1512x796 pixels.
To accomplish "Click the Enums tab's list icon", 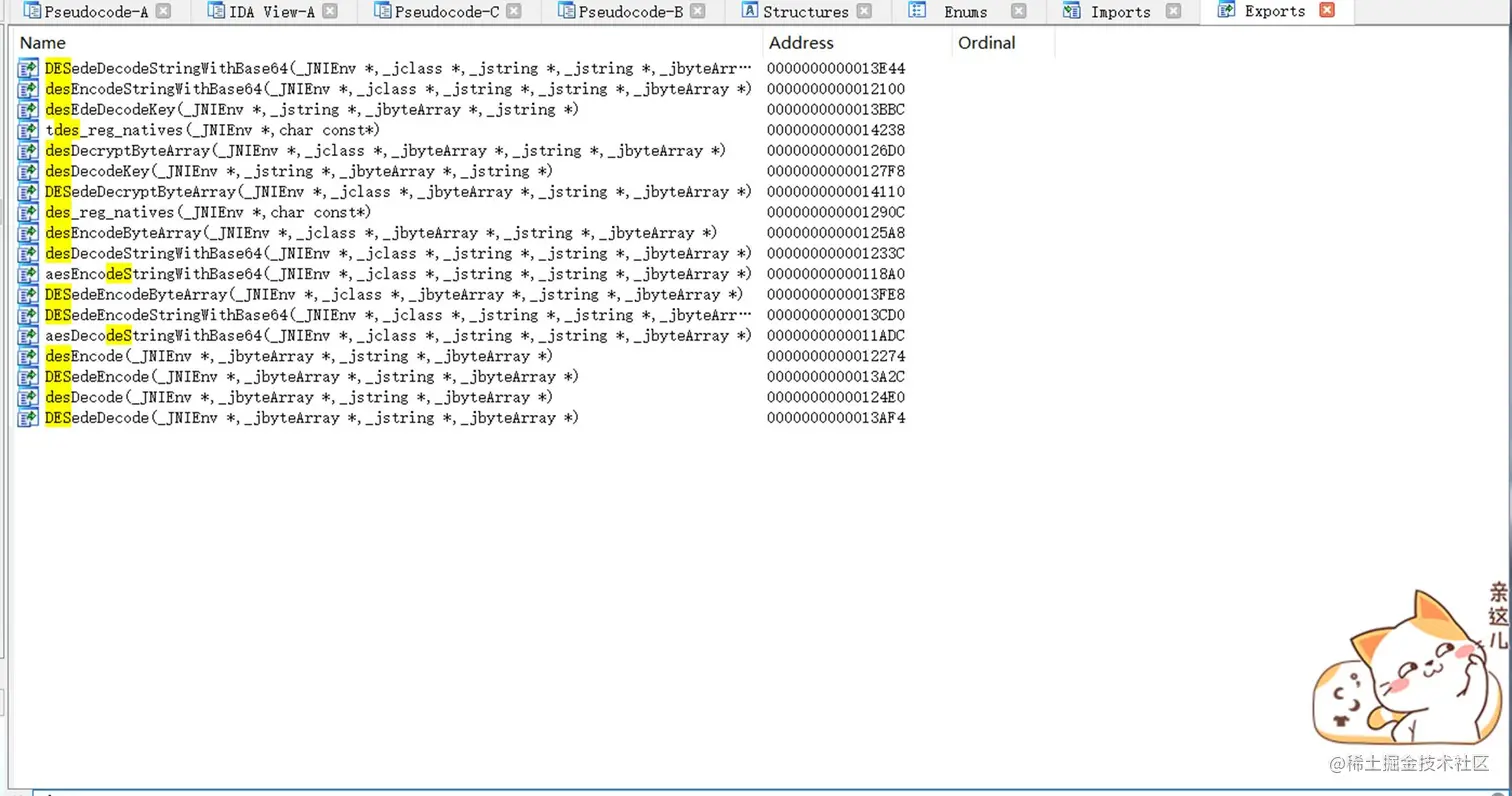I will pos(917,11).
